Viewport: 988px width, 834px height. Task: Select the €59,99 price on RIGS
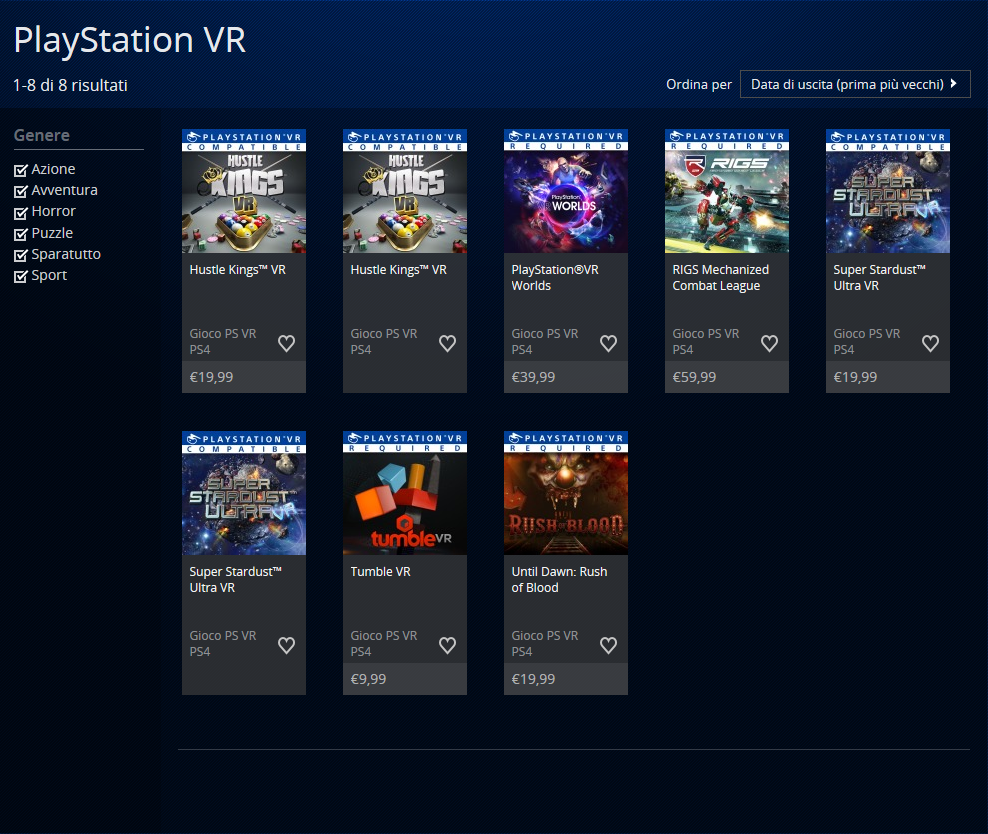point(694,377)
